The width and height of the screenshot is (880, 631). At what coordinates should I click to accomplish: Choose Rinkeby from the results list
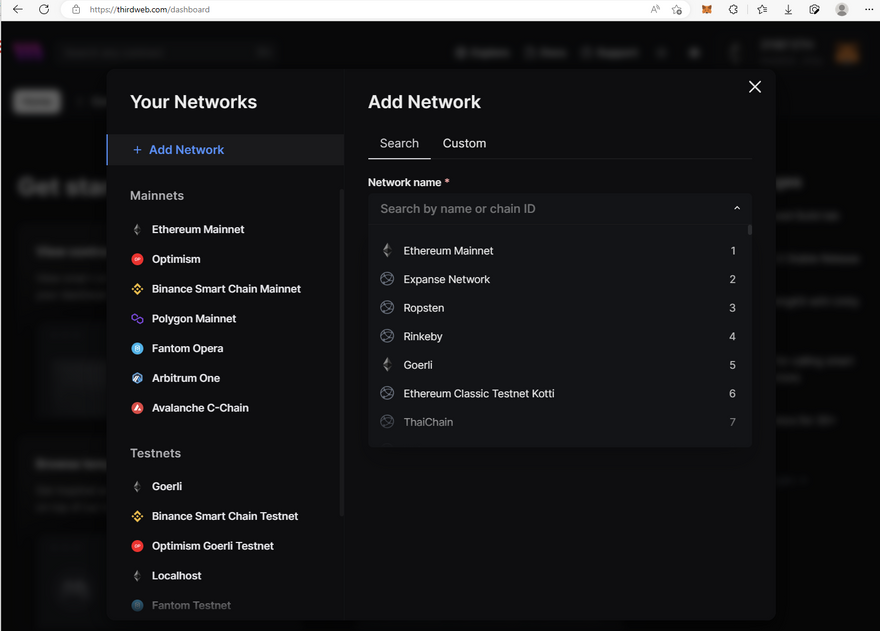[x=558, y=336]
